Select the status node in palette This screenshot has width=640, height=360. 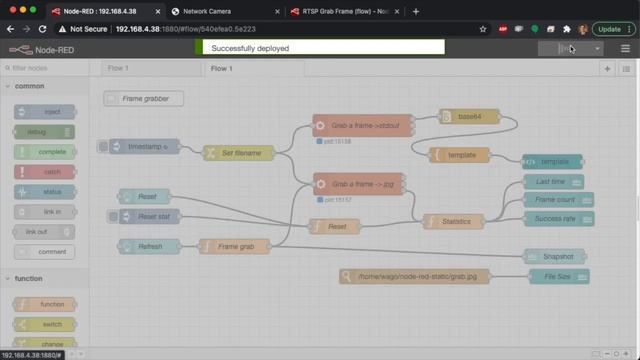pyautogui.click(x=44, y=192)
